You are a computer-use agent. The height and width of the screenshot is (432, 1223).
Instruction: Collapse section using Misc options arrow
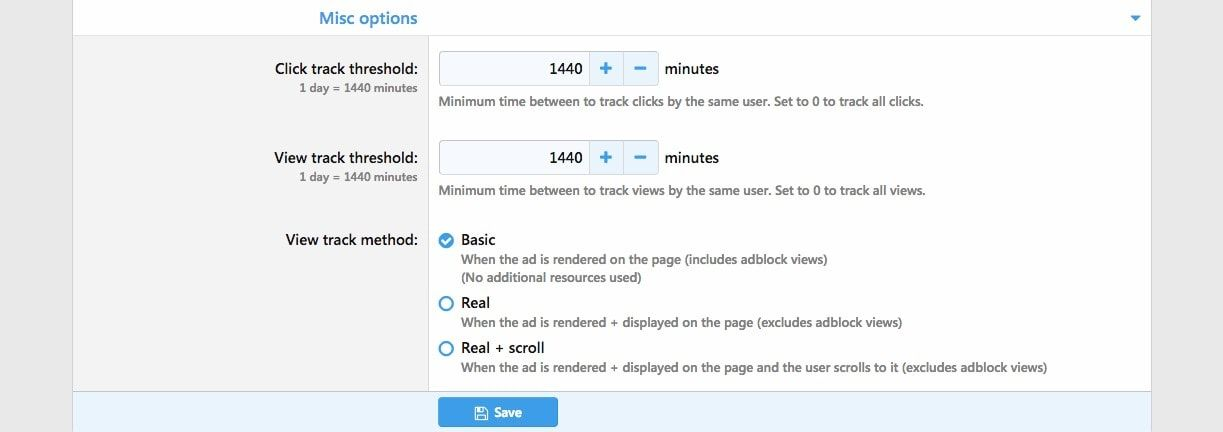coord(1135,18)
